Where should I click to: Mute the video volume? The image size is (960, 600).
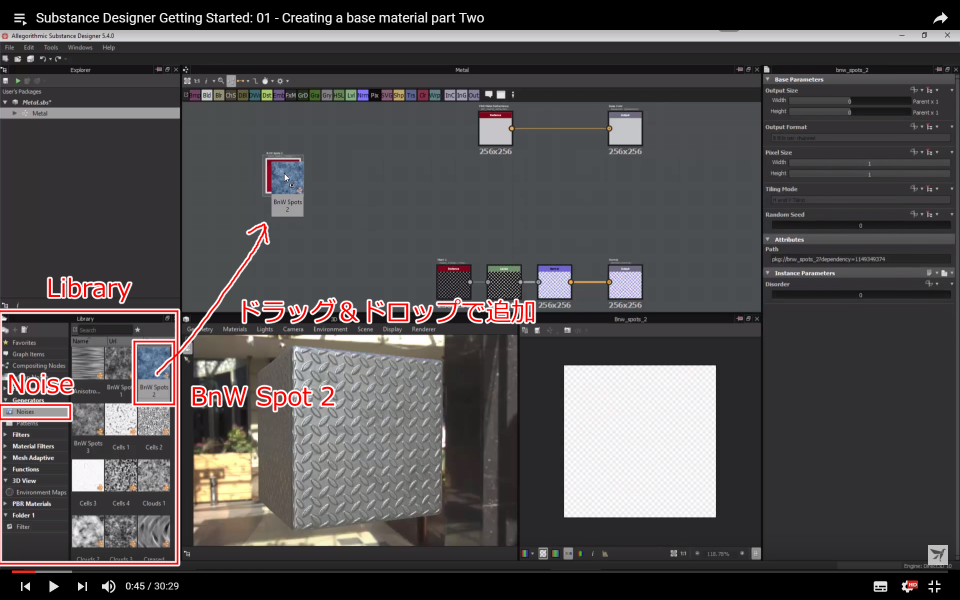pos(108,586)
